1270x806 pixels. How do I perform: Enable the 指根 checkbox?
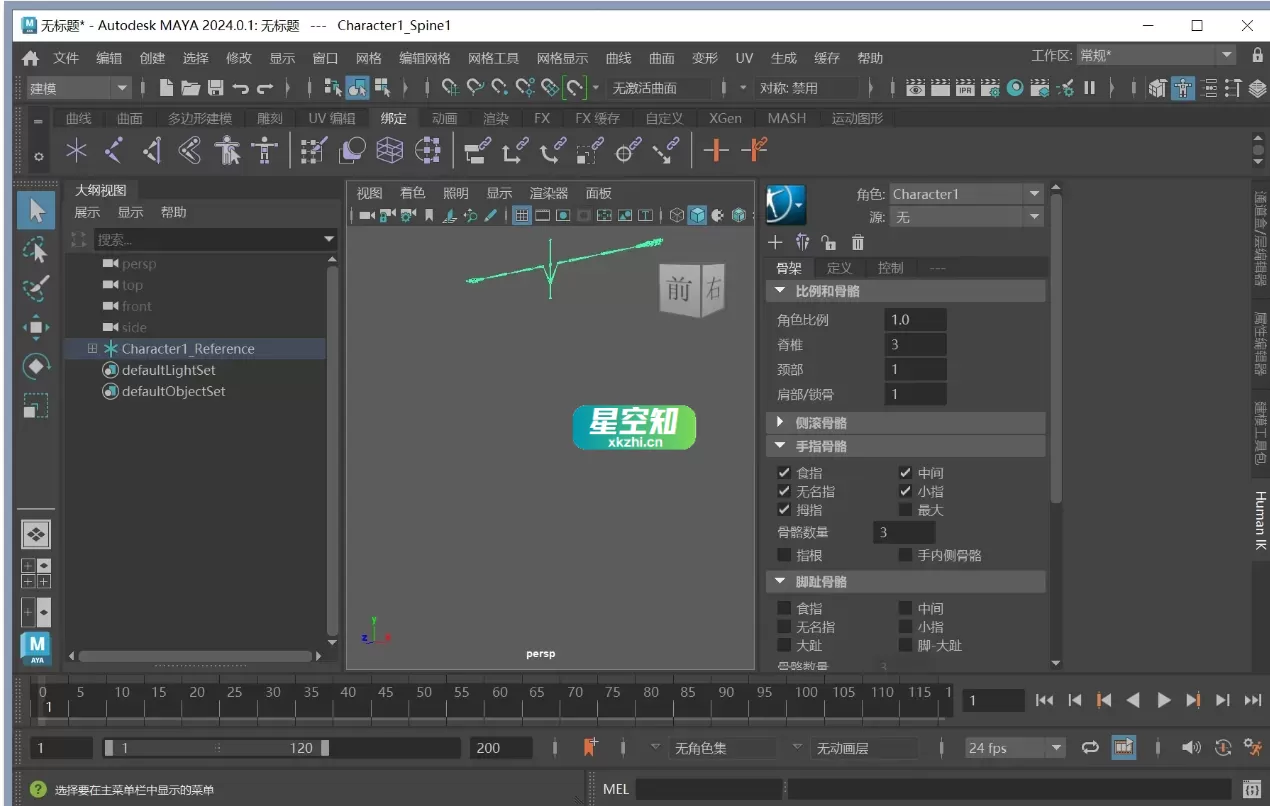[785, 555]
